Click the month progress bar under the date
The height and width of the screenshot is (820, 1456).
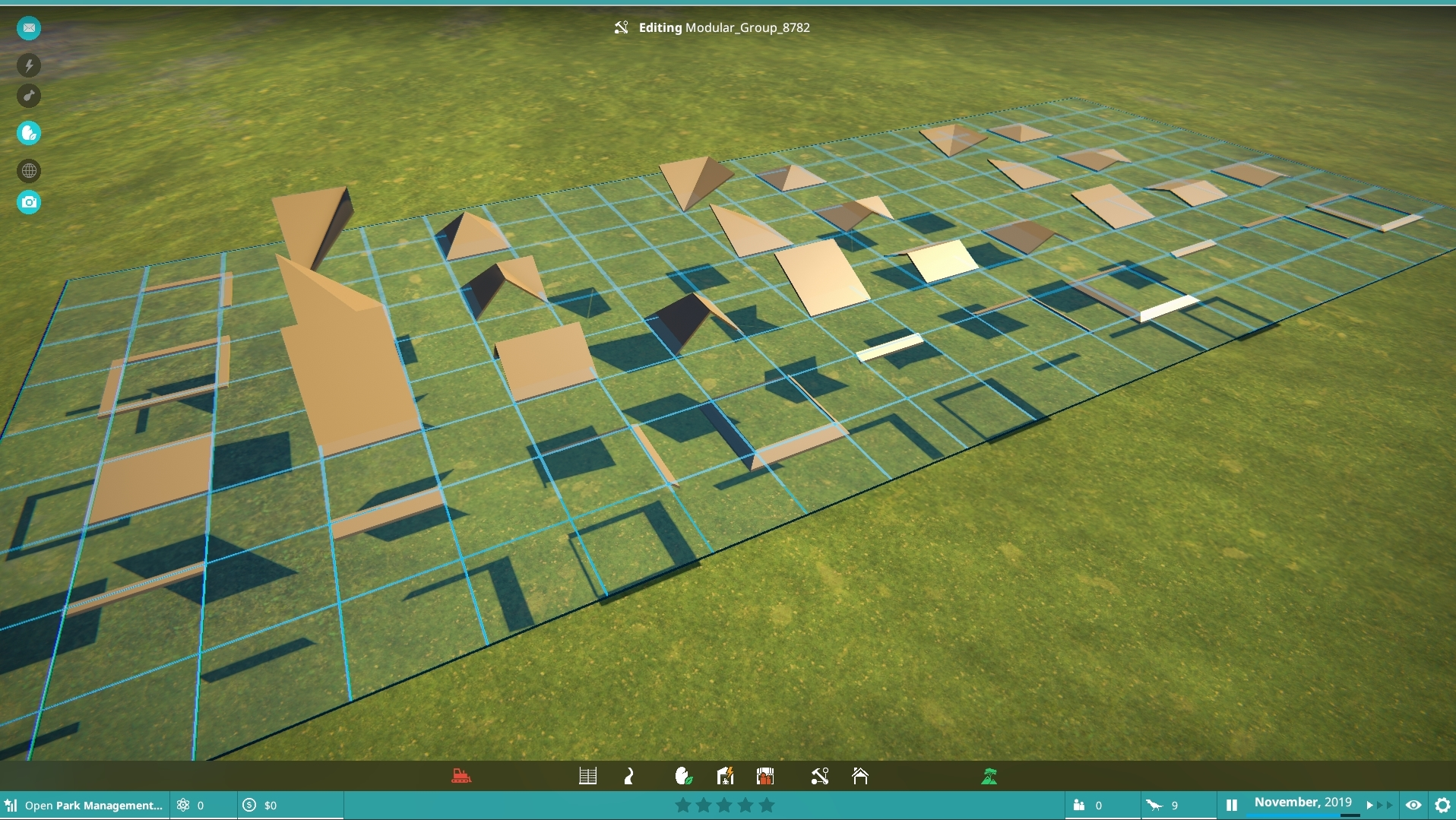pos(1302,815)
